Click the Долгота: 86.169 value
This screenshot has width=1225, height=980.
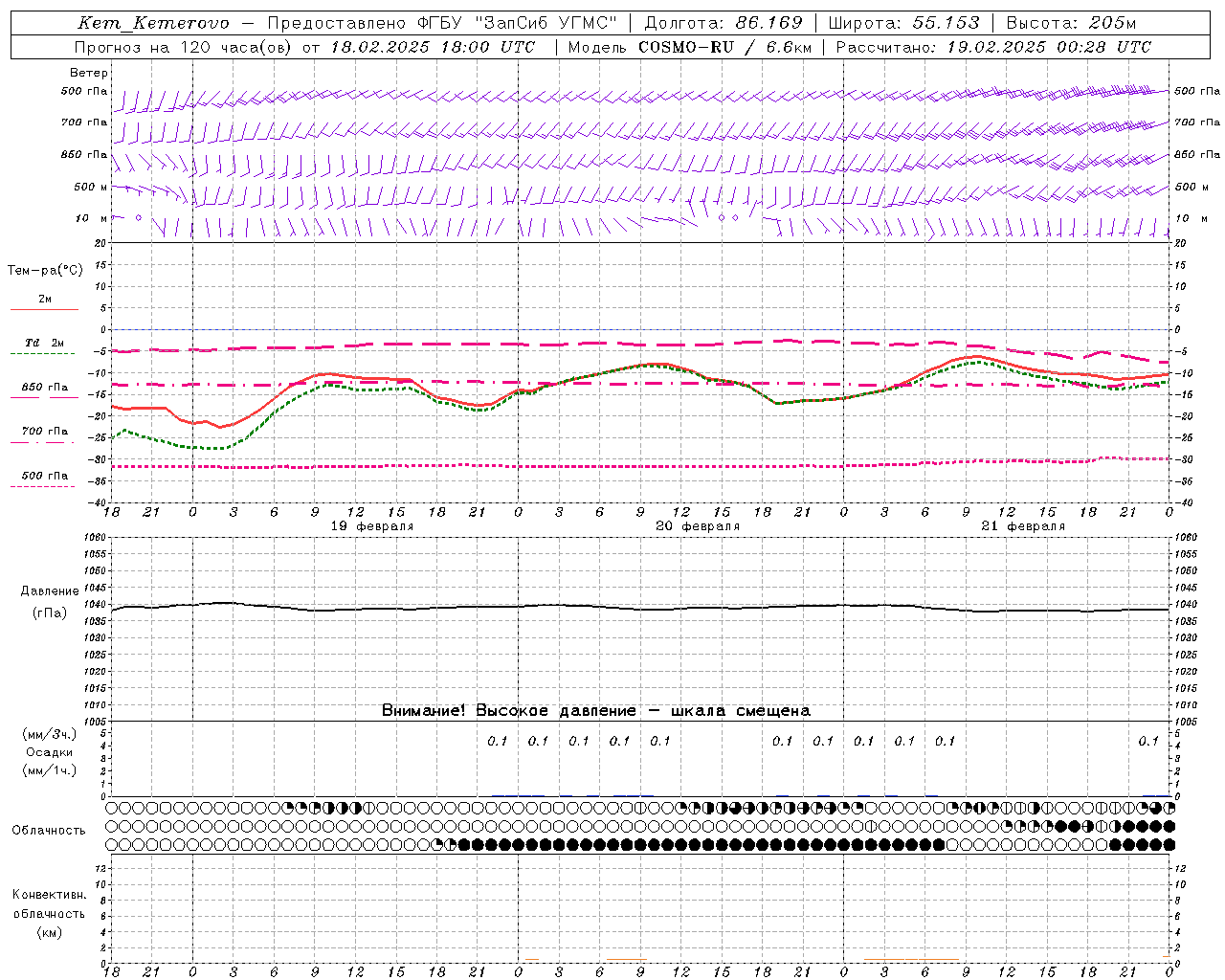pos(724,23)
